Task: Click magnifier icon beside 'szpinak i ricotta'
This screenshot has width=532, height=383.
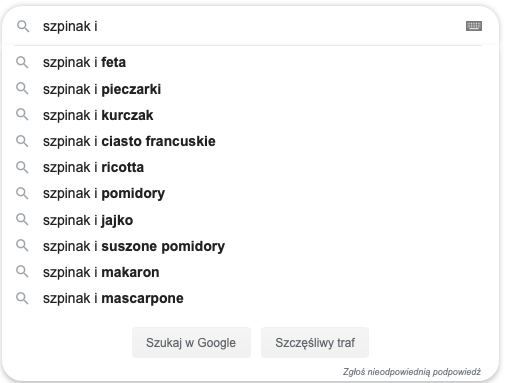Action: pos(22,167)
